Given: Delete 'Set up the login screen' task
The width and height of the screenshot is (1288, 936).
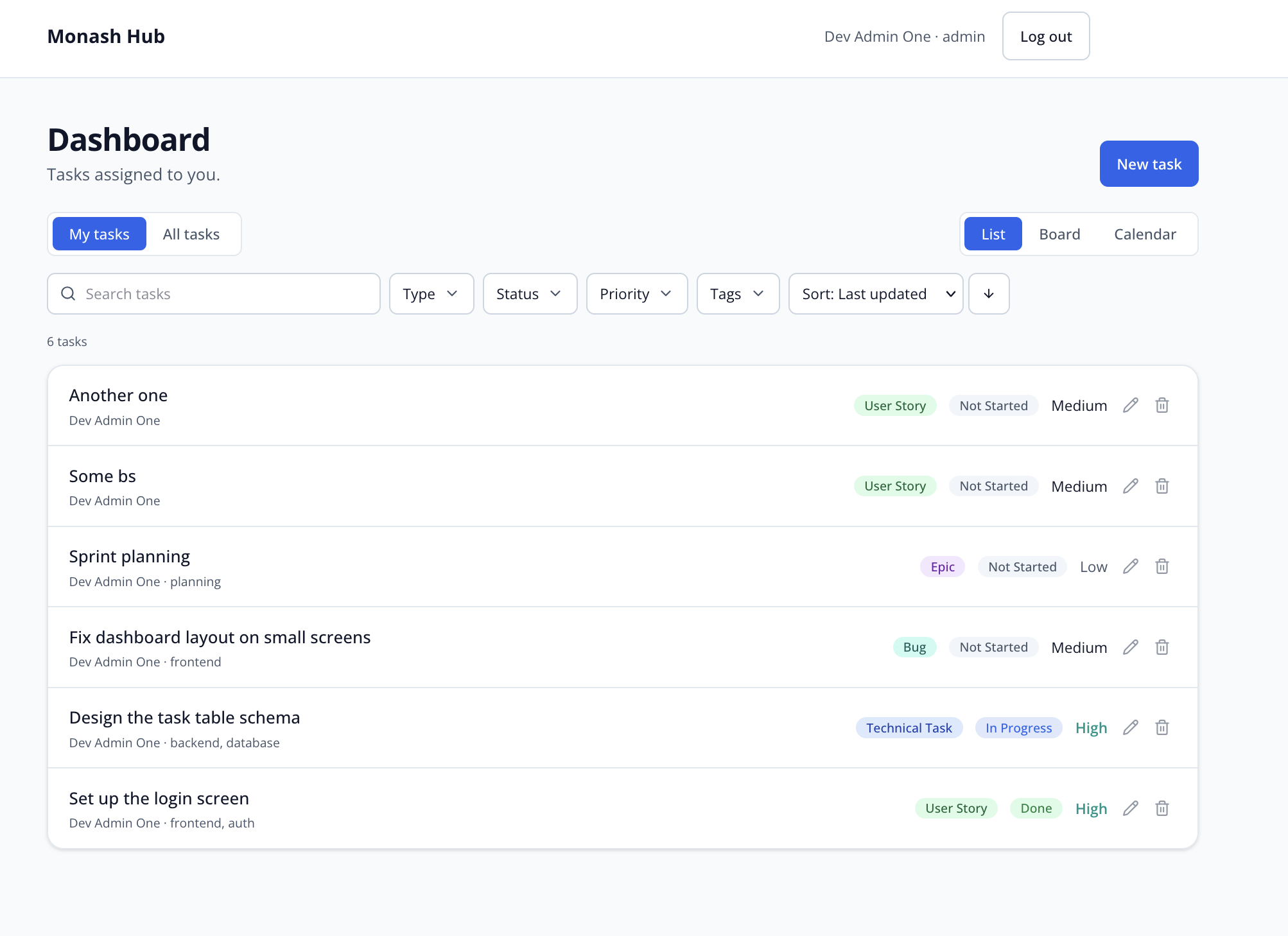Looking at the screenshot, I should tap(1162, 808).
